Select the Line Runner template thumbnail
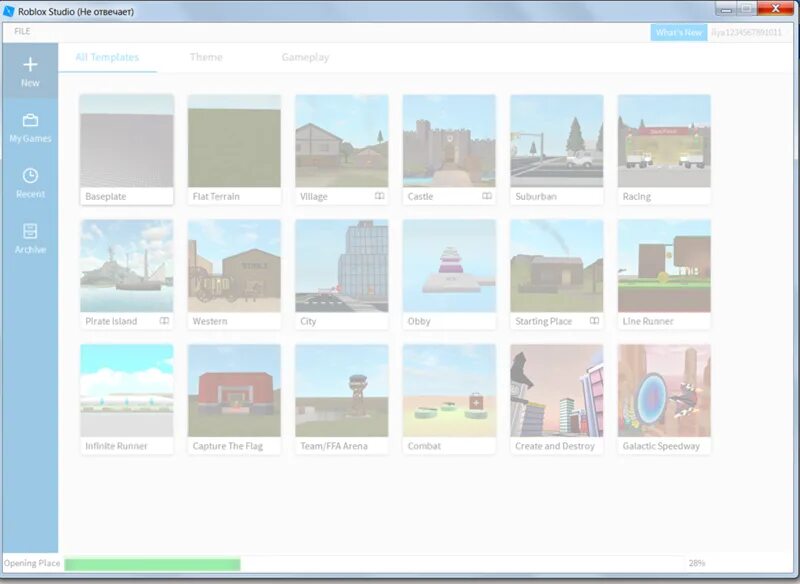Viewport: 800px width, 584px height. [x=664, y=266]
